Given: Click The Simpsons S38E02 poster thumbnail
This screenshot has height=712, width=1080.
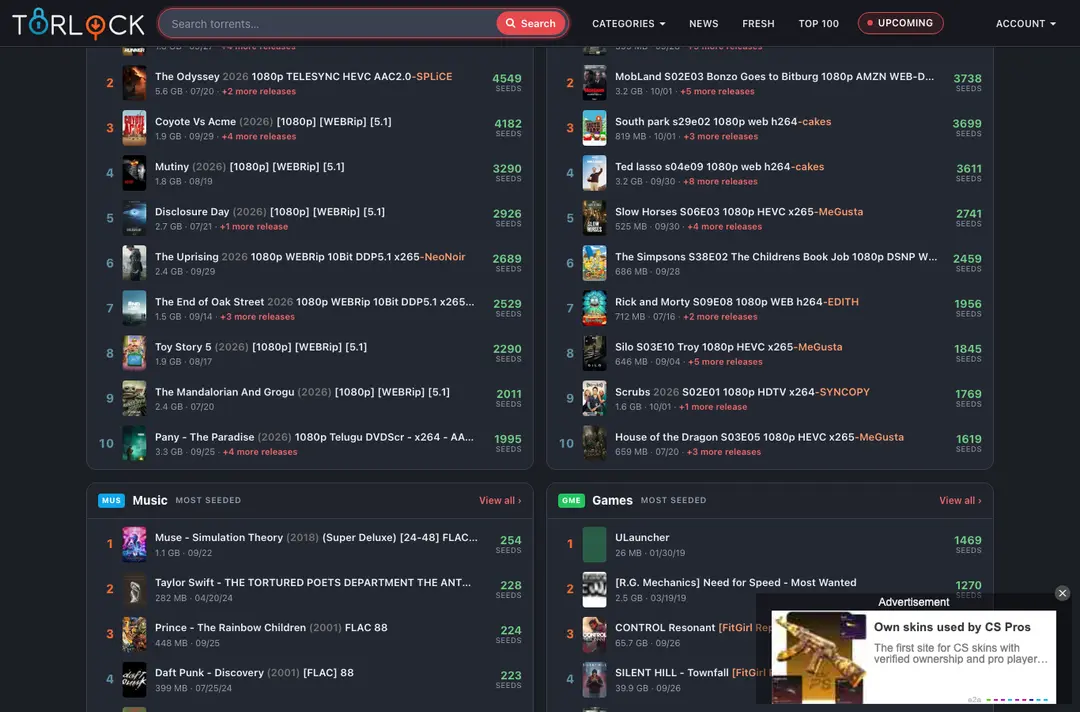Looking at the screenshot, I should (594, 263).
